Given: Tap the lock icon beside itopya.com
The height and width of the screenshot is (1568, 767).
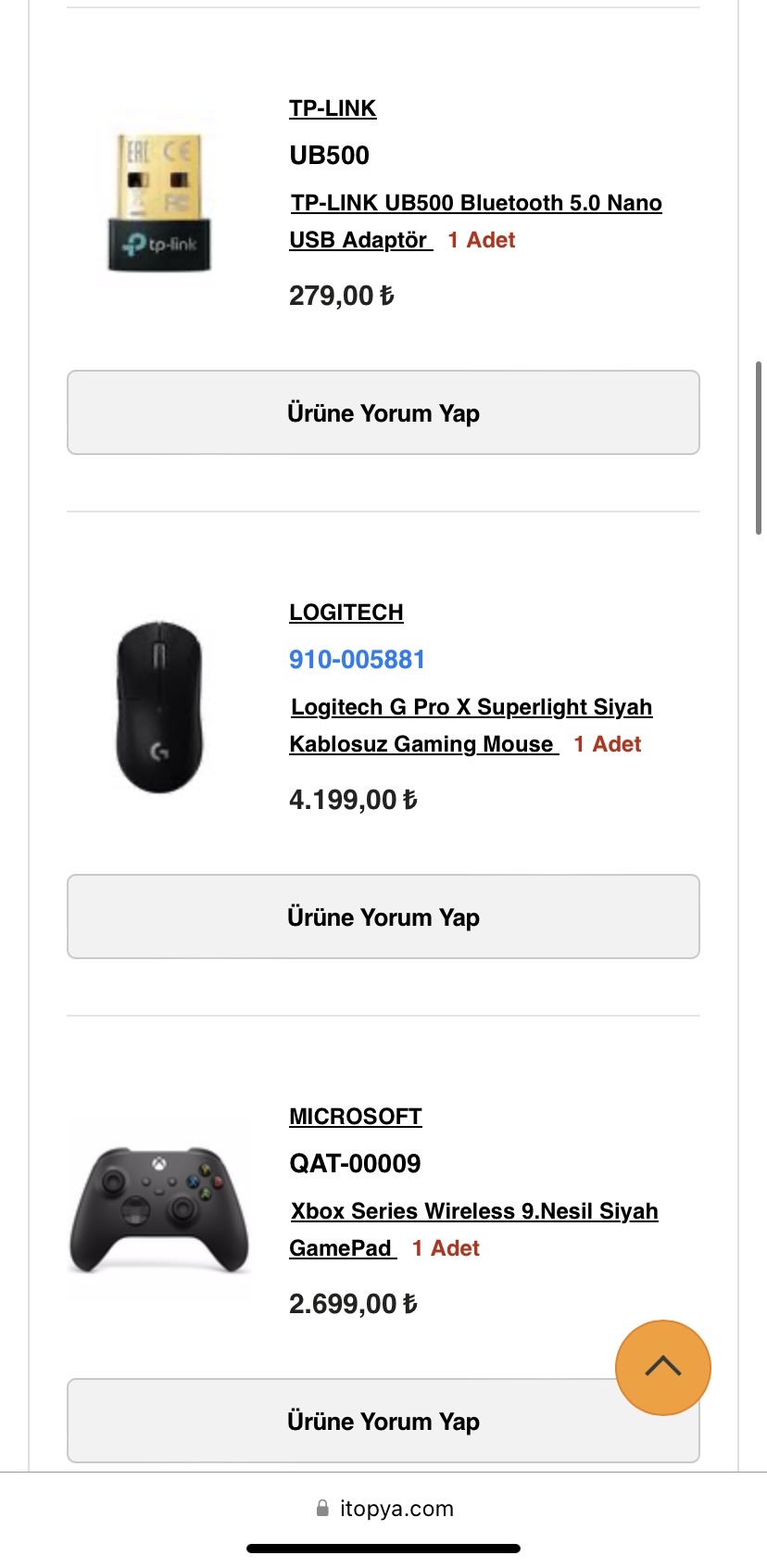Looking at the screenshot, I should point(322,1509).
